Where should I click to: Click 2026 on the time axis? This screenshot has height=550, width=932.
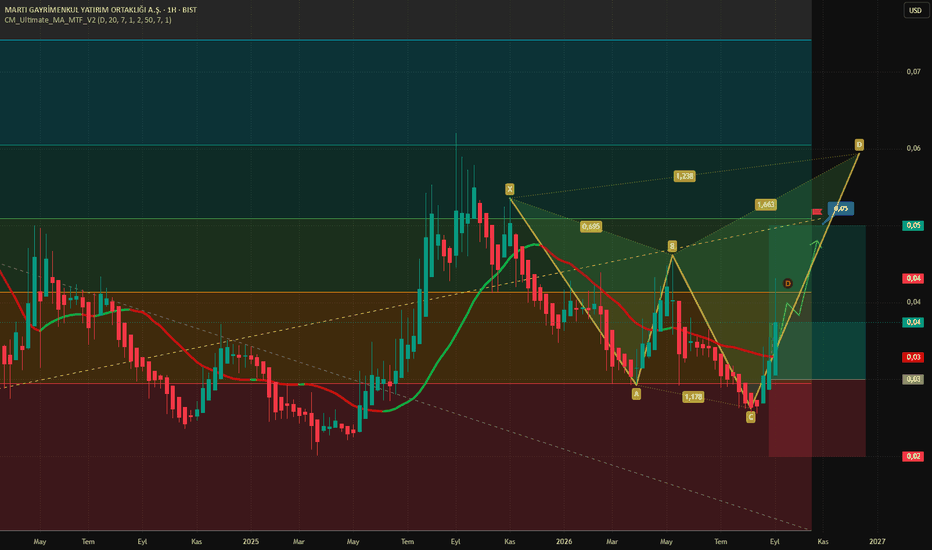point(564,542)
